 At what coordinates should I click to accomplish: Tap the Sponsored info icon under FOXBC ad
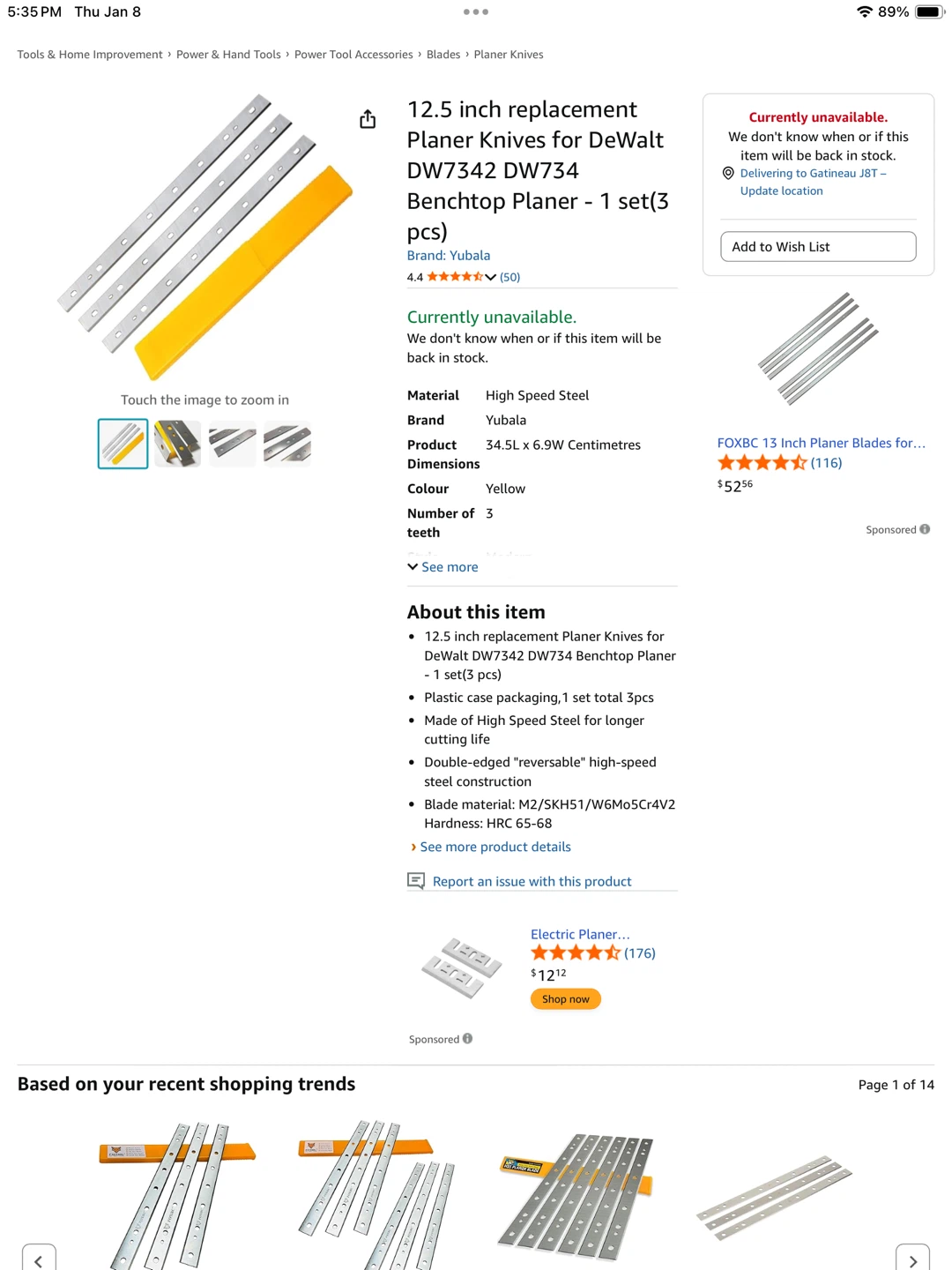click(x=925, y=529)
